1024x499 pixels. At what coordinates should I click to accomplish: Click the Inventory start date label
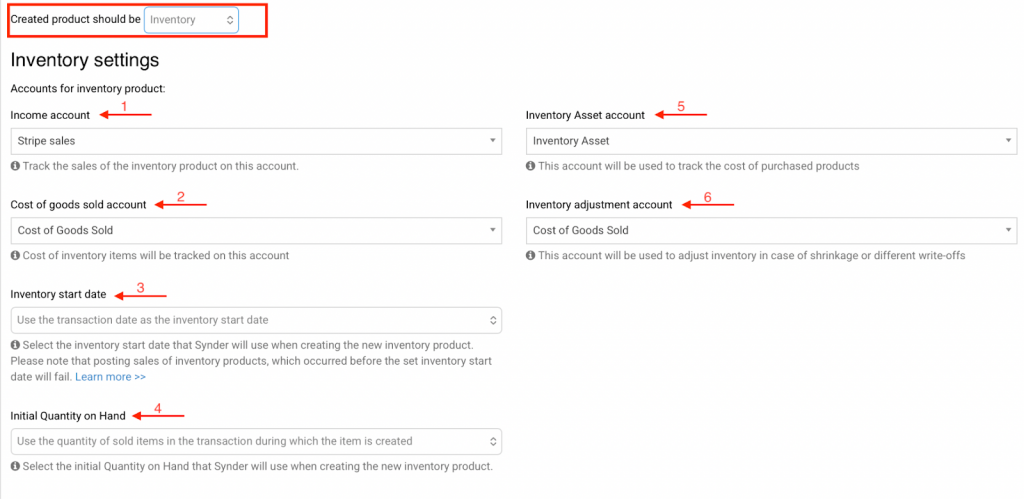pos(58,295)
